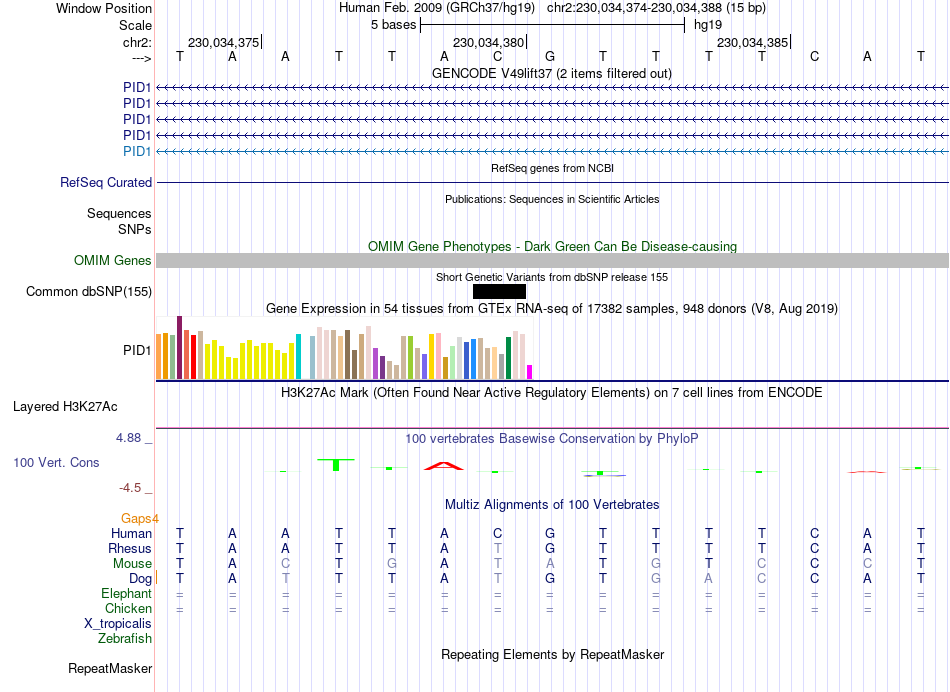Open Multiz Alignments of 100 Vertebrates title

(552, 505)
